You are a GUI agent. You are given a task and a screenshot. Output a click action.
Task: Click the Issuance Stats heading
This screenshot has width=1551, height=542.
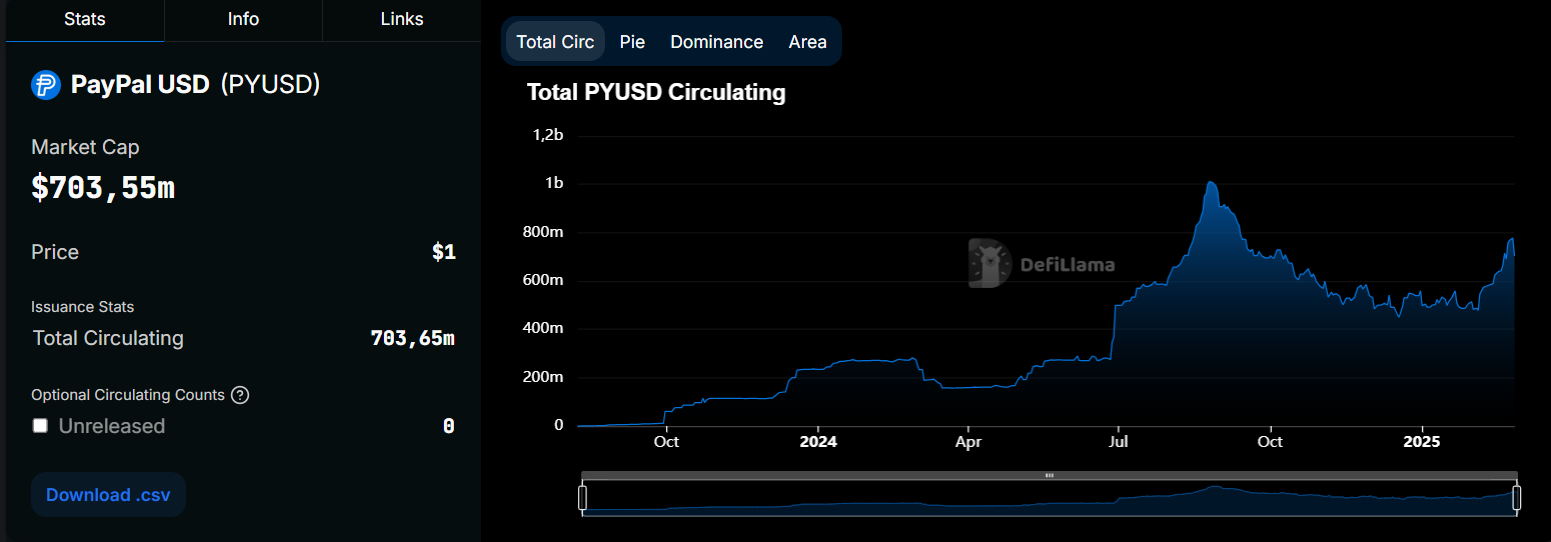83,307
